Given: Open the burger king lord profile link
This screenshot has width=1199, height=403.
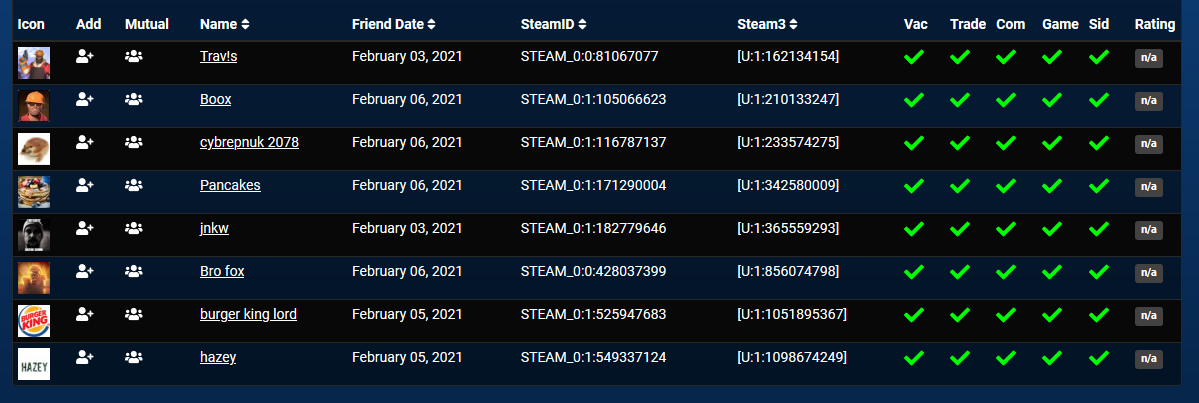Looking at the screenshot, I should (x=248, y=314).
